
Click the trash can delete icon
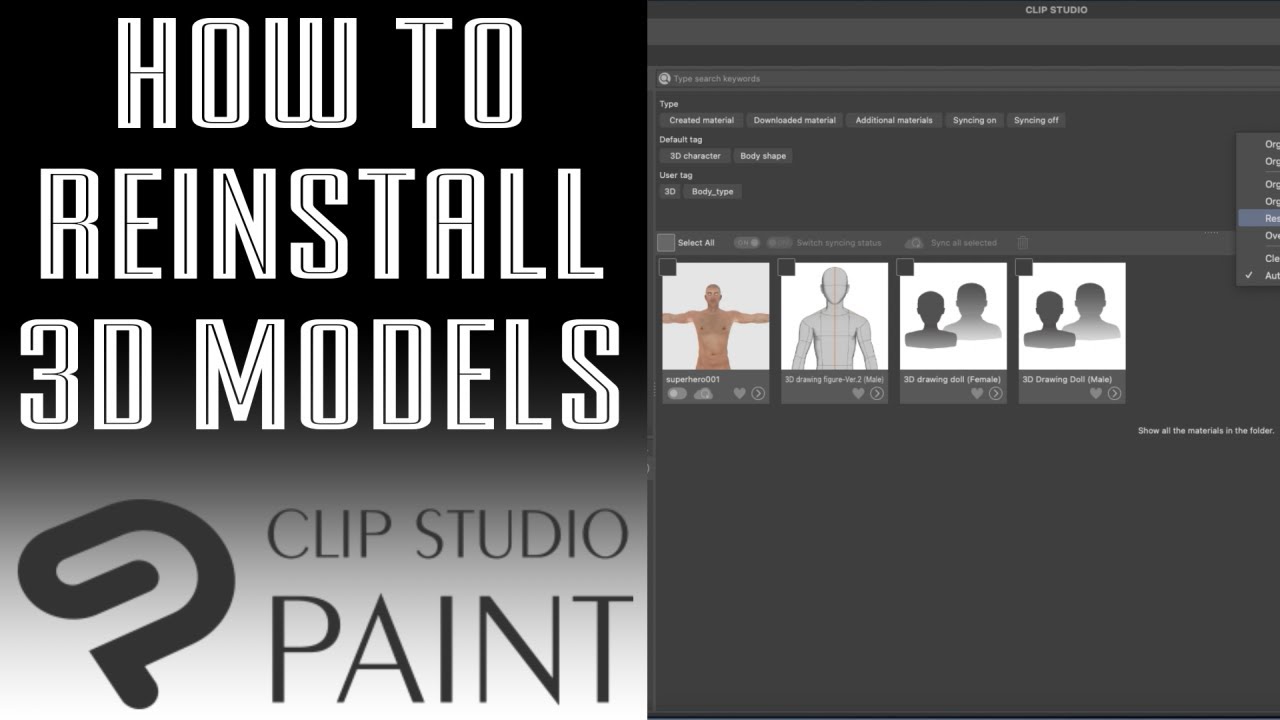coord(1022,243)
